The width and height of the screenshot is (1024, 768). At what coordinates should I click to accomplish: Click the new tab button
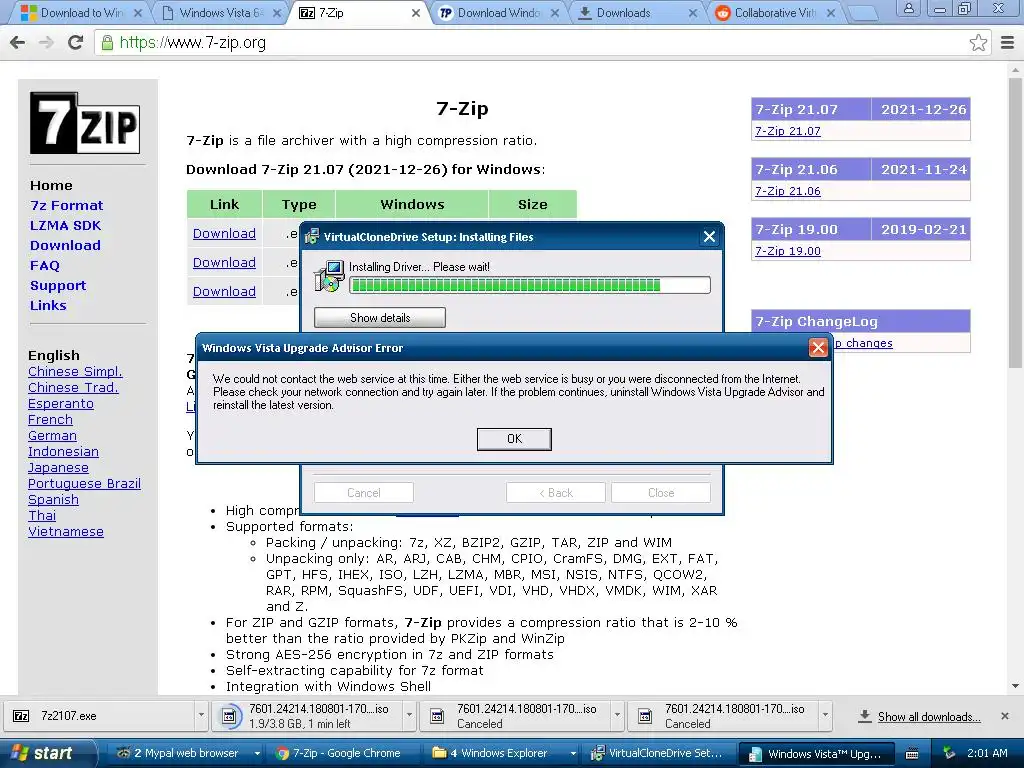pos(862,13)
